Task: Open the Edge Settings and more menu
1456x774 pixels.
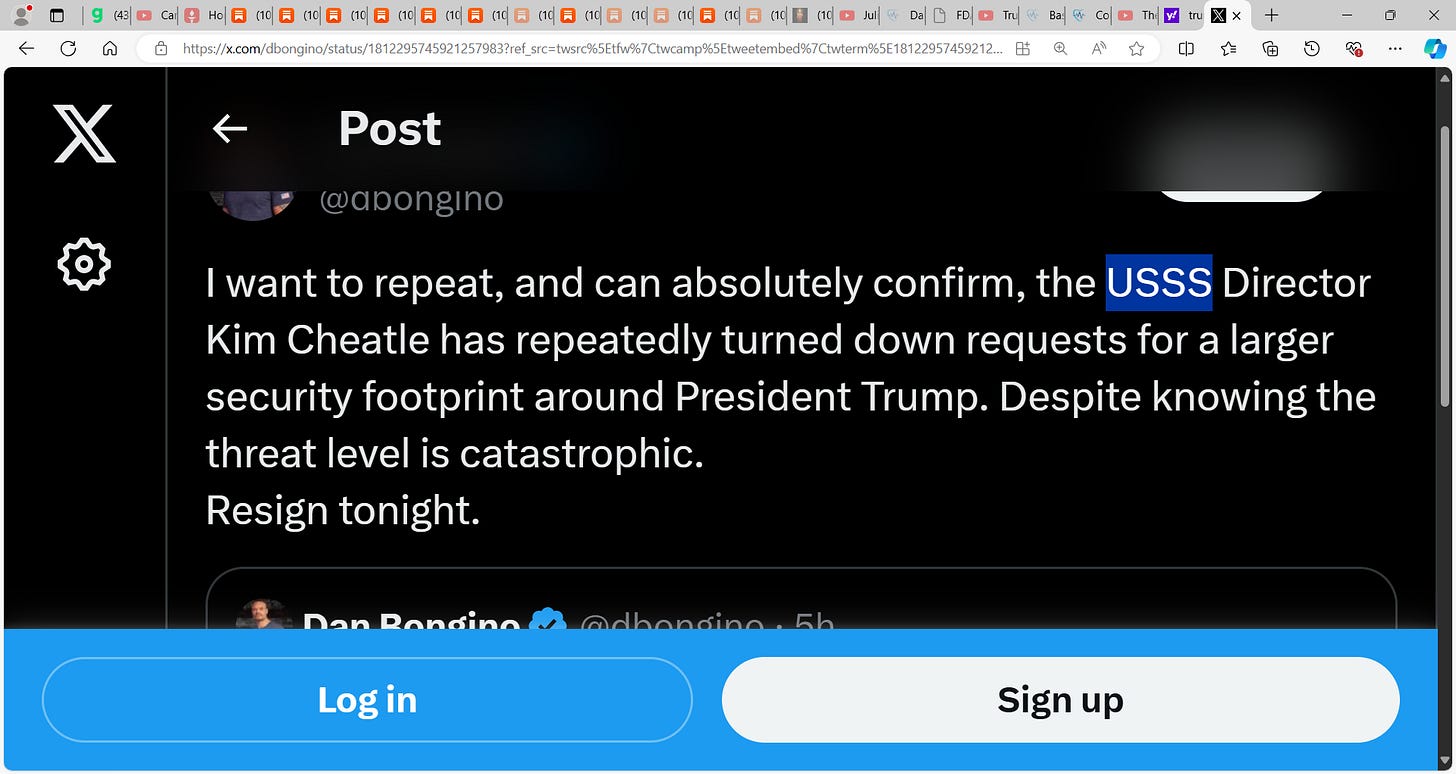Action: pyautogui.click(x=1395, y=48)
